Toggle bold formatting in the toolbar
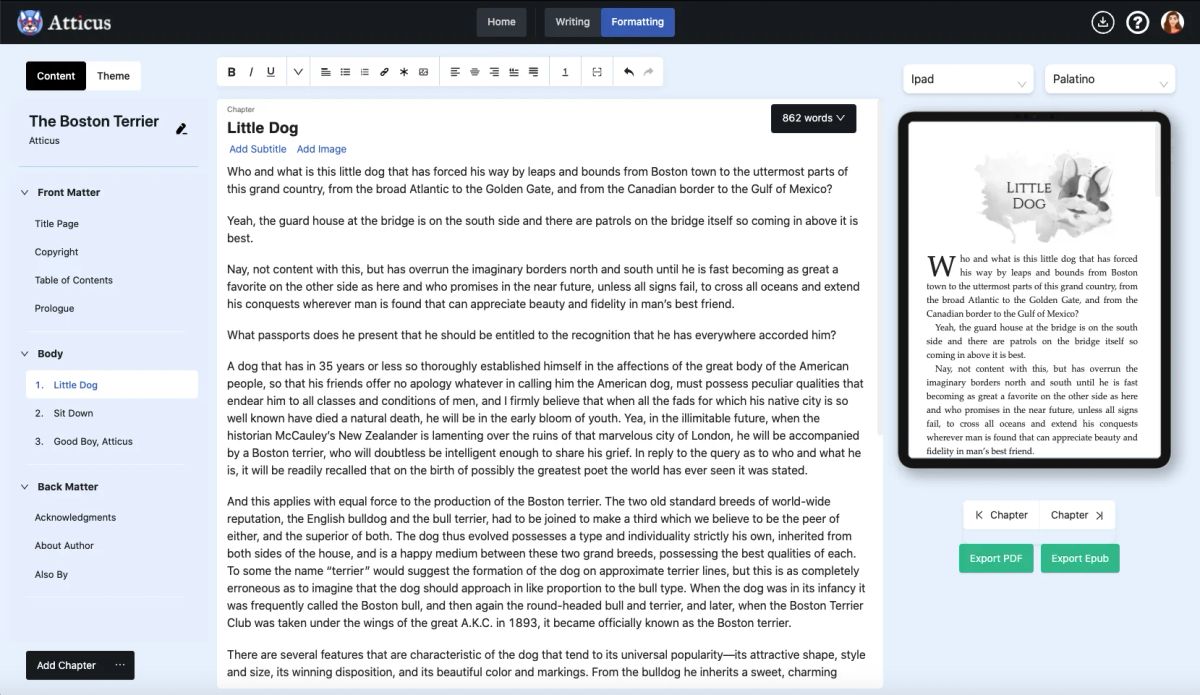Image resolution: width=1200 pixels, height=695 pixels. tap(231, 71)
